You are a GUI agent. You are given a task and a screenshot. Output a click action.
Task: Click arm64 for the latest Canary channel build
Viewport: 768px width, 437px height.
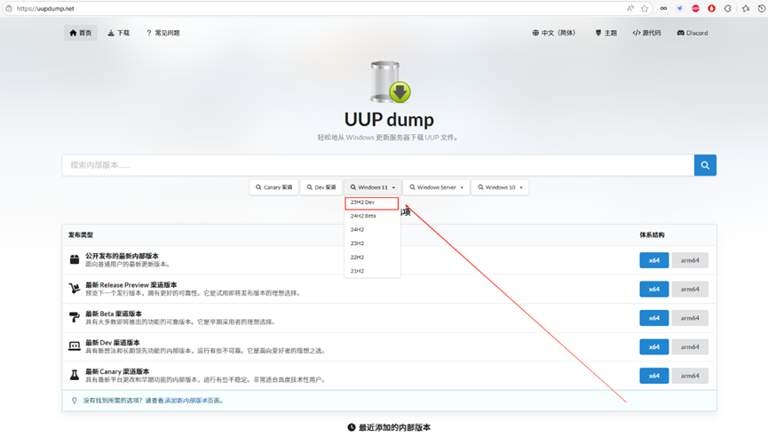click(x=690, y=376)
